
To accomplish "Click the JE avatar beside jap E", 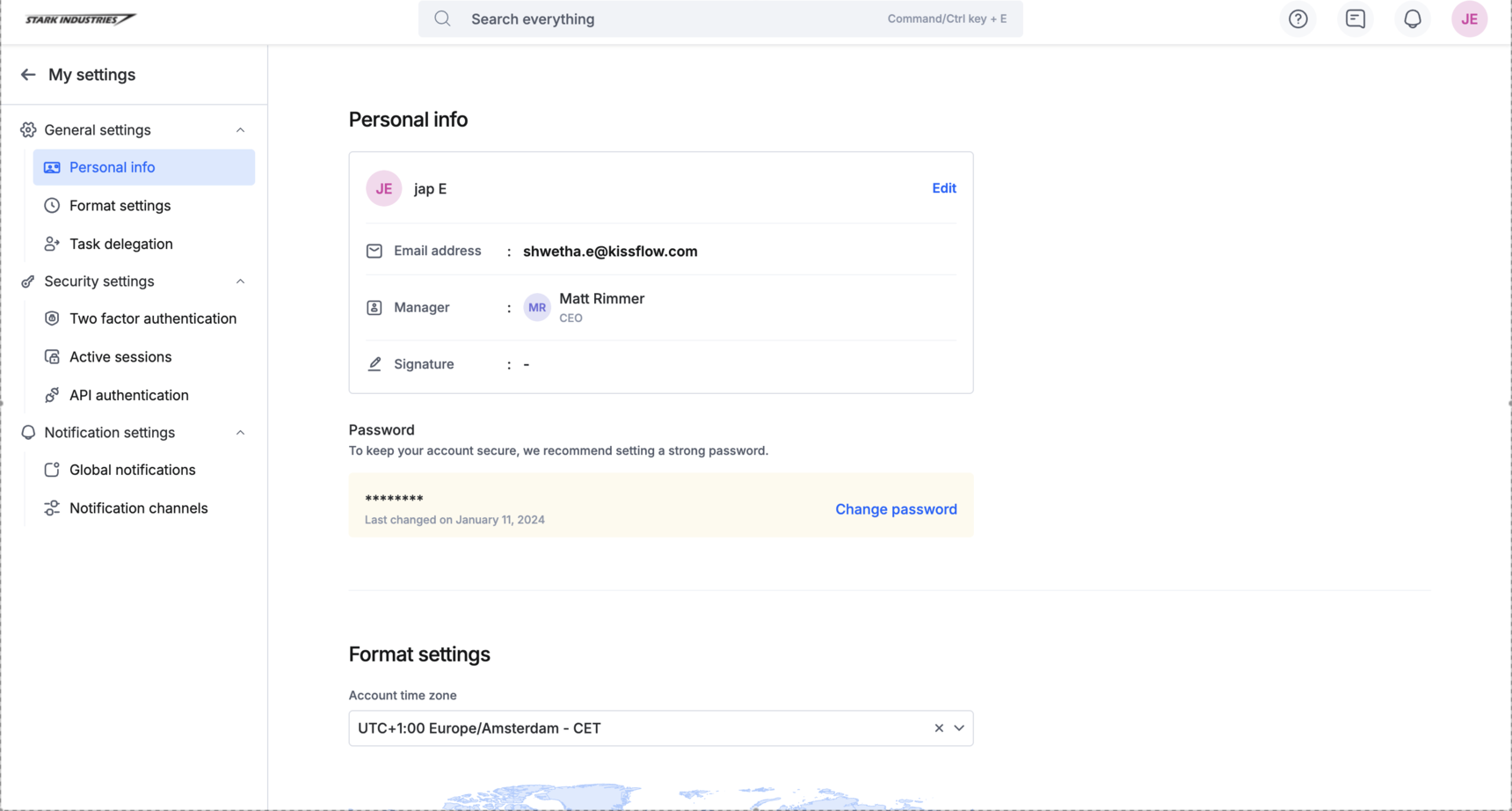I will tap(384, 188).
